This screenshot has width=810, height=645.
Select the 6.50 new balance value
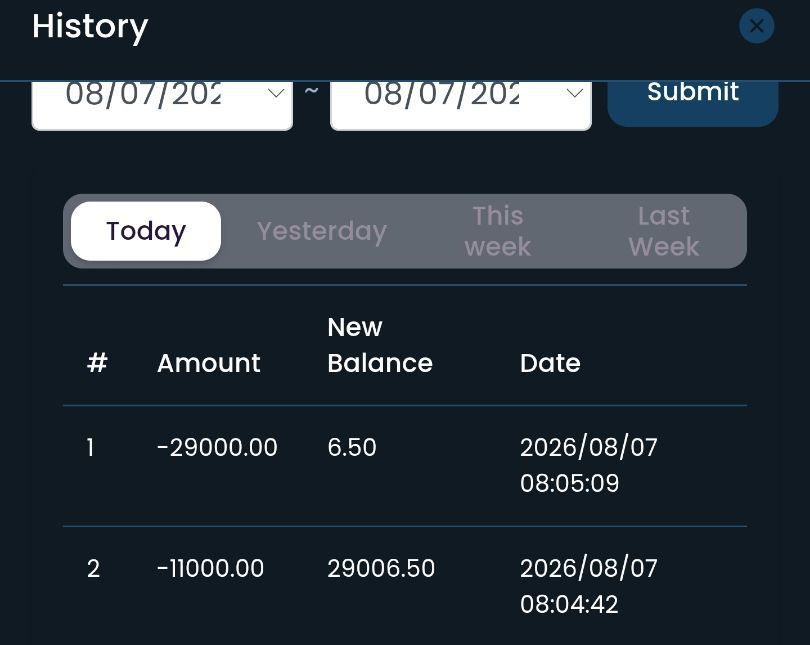[352, 447]
